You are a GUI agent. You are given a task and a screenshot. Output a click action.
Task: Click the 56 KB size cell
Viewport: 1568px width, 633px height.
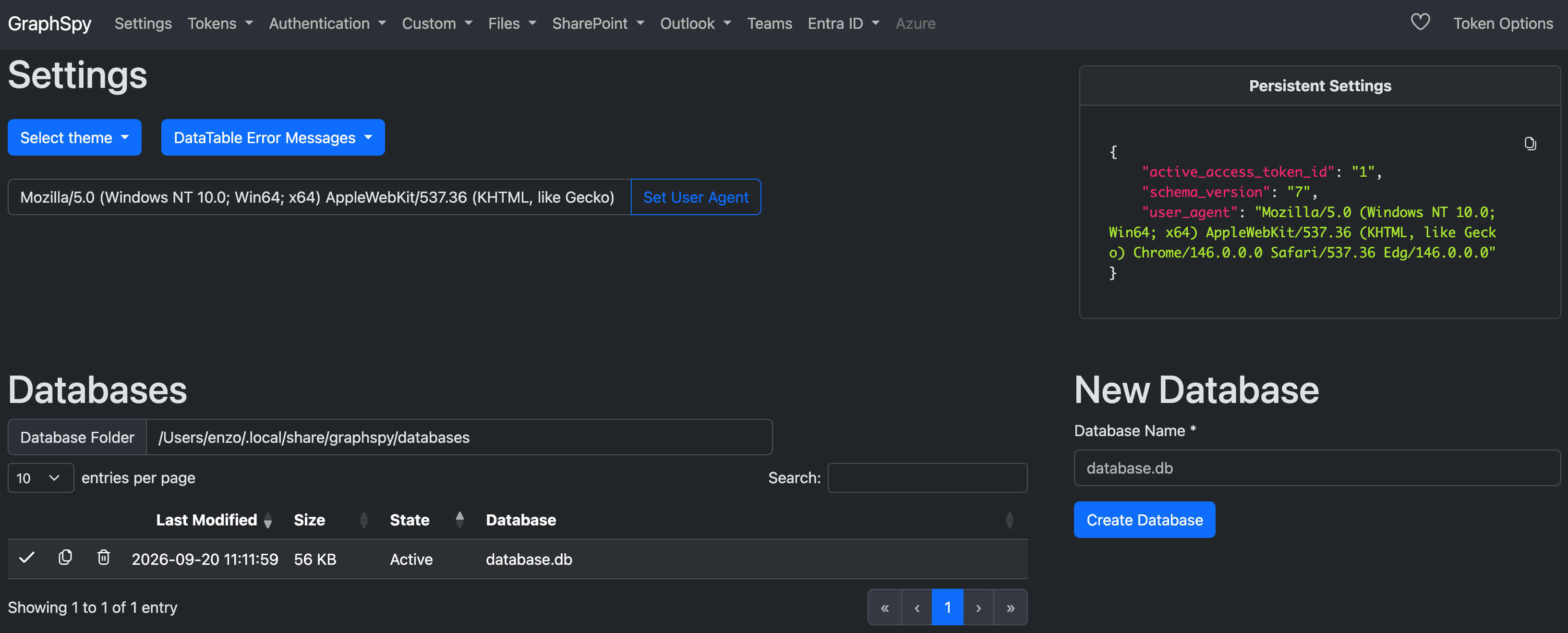pos(314,560)
